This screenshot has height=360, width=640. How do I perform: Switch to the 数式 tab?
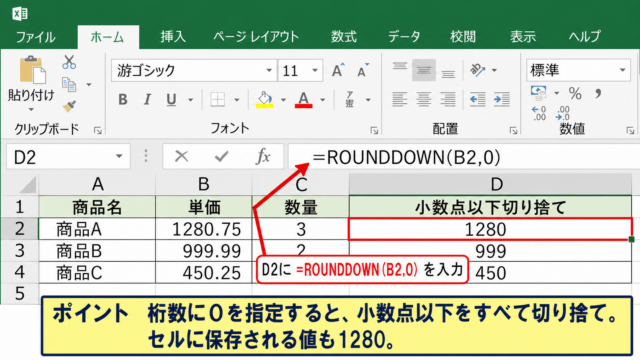(x=344, y=37)
